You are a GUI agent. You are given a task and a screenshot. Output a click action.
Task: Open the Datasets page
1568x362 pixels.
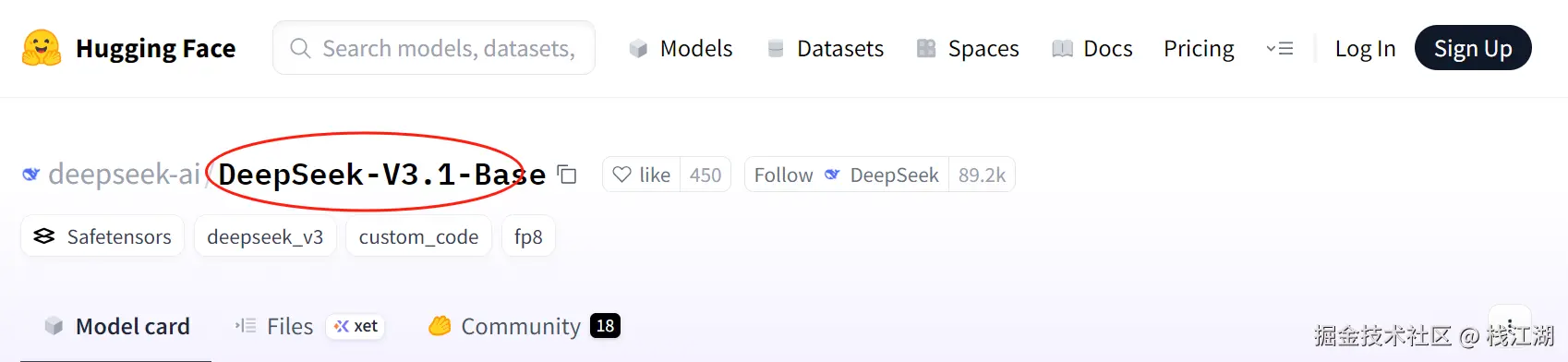click(x=826, y=48)
